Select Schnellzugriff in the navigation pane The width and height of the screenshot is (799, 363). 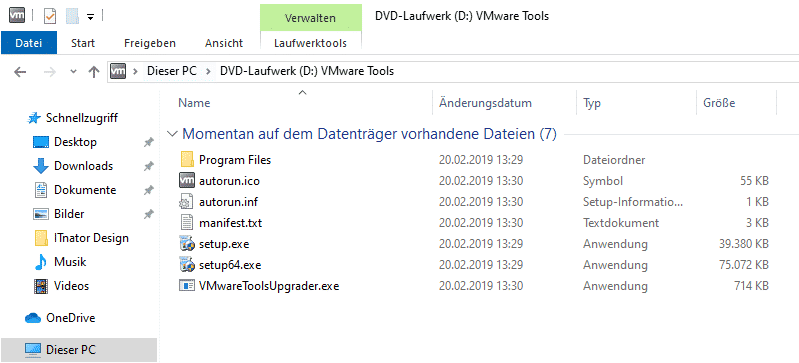(82, 118)
